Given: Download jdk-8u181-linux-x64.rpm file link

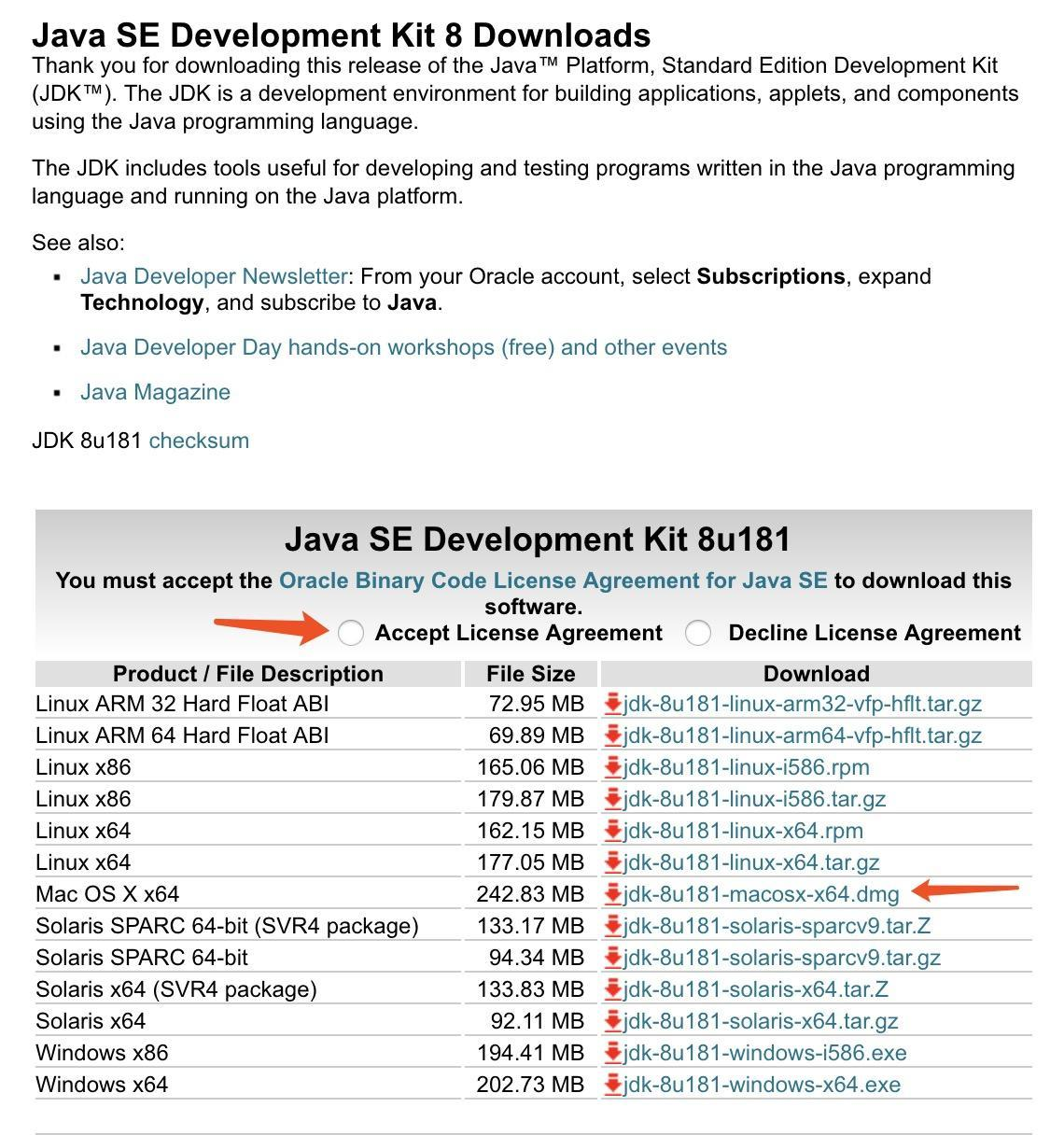Looking at the screenshot, I should tap(743, 831).
